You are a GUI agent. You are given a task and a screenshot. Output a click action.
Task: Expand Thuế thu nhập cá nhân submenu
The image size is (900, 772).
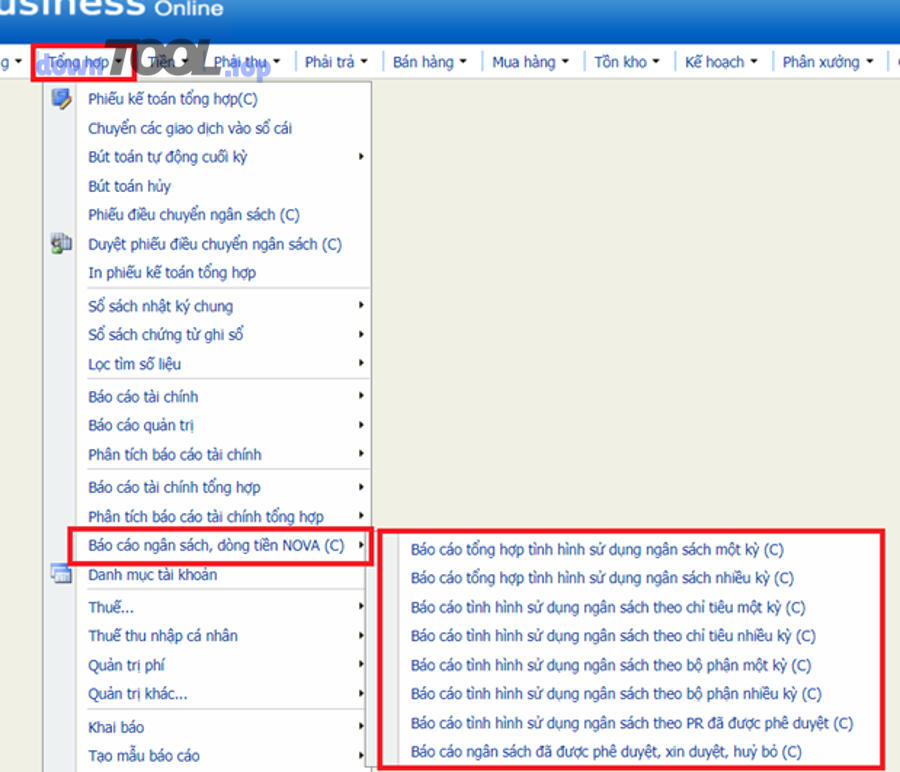tap(224, 636)
